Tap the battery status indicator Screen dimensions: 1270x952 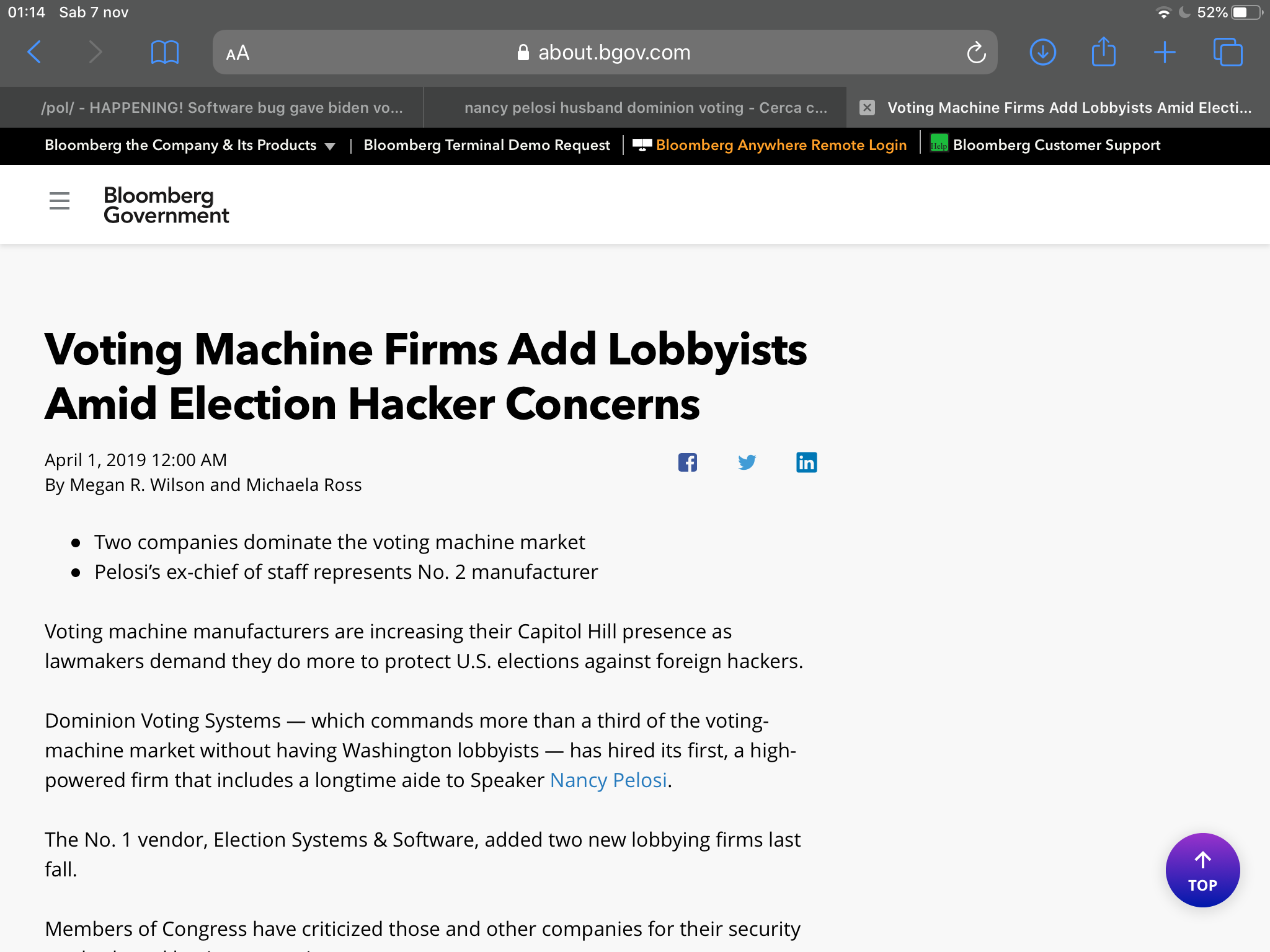[1246, 12]
